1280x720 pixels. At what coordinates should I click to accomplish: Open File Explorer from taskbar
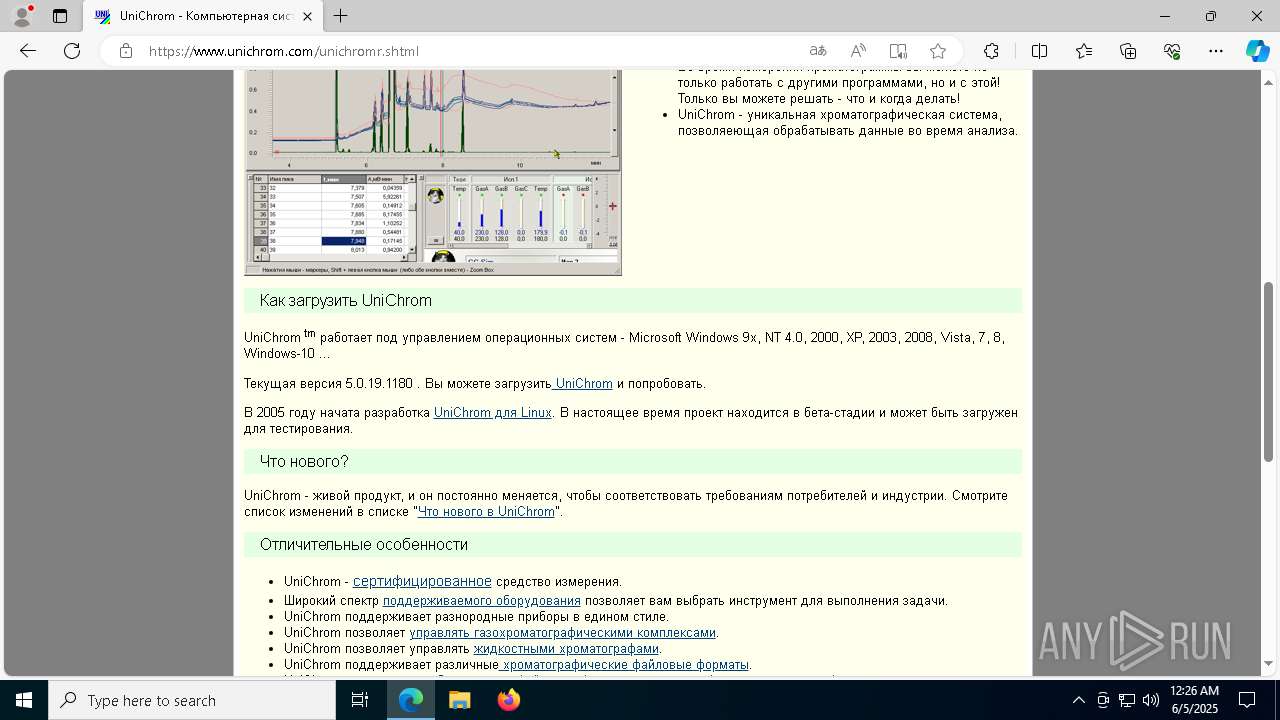459,700
